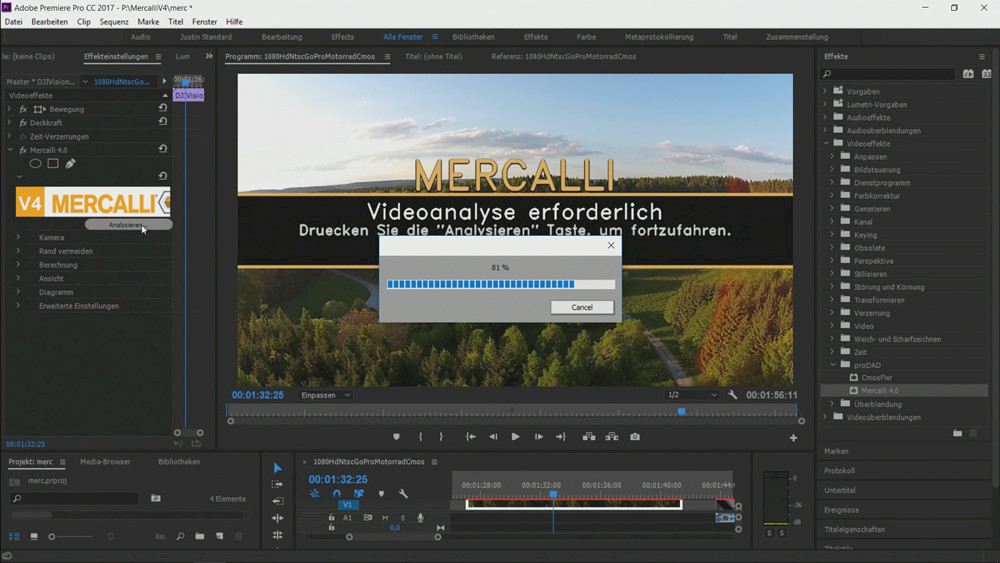Open the Fenster menu
The image size is (1000, 563).
click(205, 21)
